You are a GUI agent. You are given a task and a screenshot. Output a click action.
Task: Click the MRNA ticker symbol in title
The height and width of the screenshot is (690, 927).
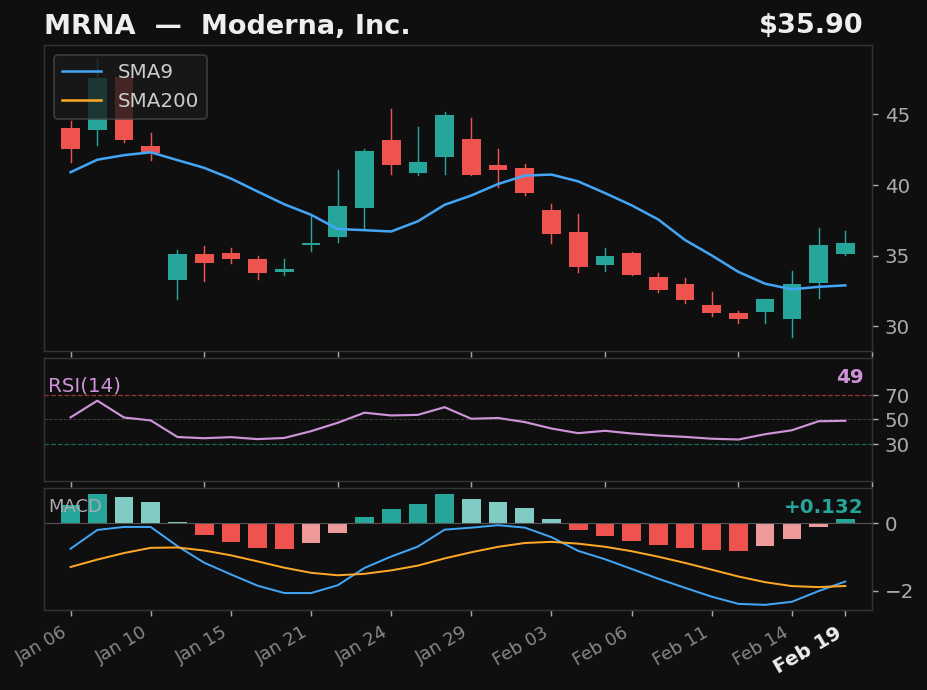(90, 25)
